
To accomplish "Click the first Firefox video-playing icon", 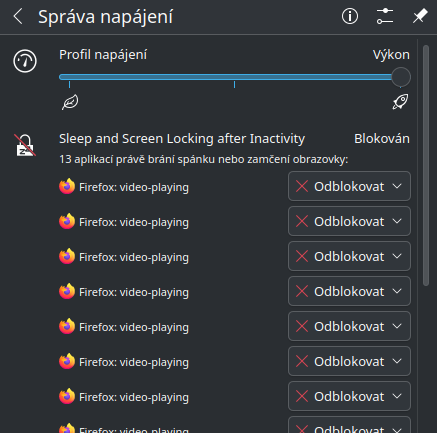I will click(x=67, y=187).
